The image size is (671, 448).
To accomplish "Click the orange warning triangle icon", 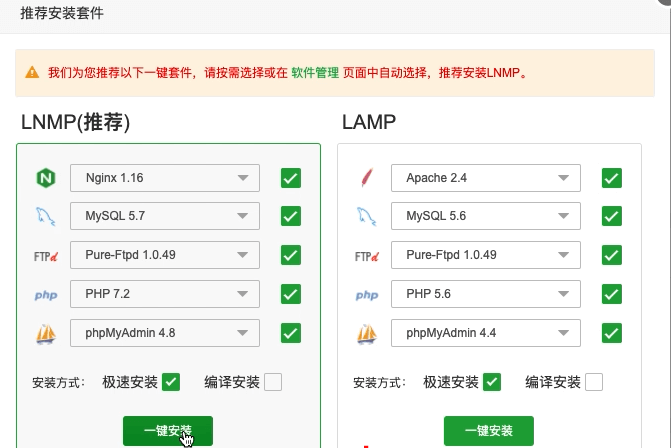I will tap(32, 72).
